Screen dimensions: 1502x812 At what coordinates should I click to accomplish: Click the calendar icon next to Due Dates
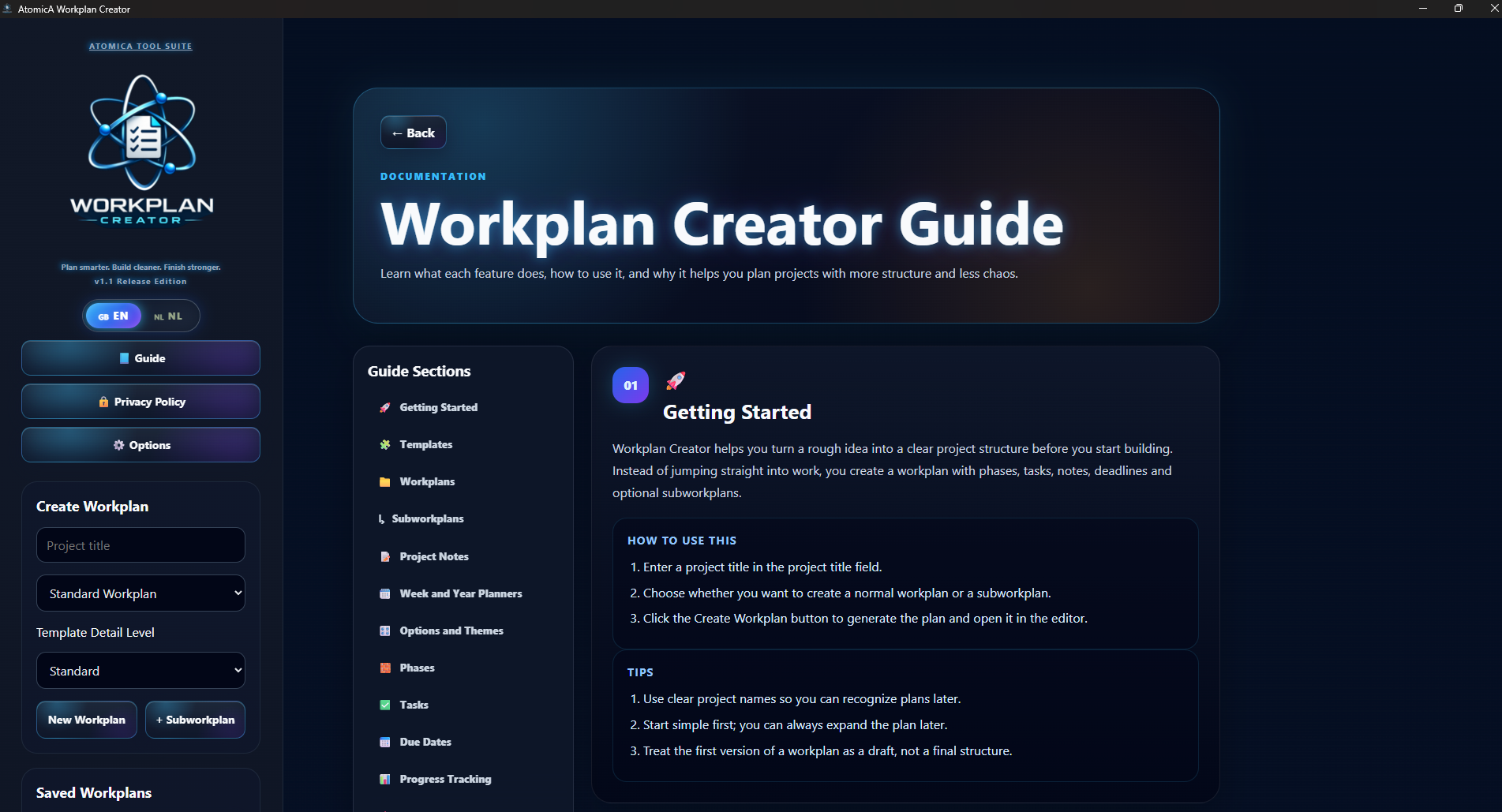[x=385, y=743]
